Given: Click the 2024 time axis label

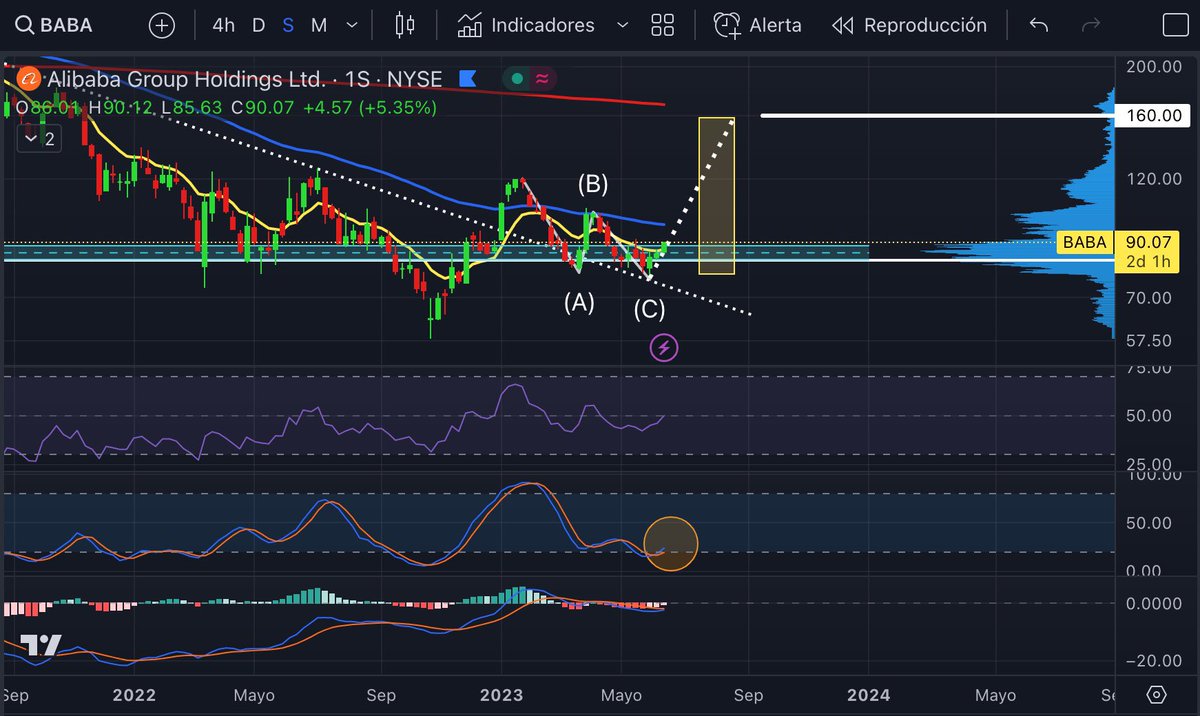Looking at the screenshot, I should [867, 695].
